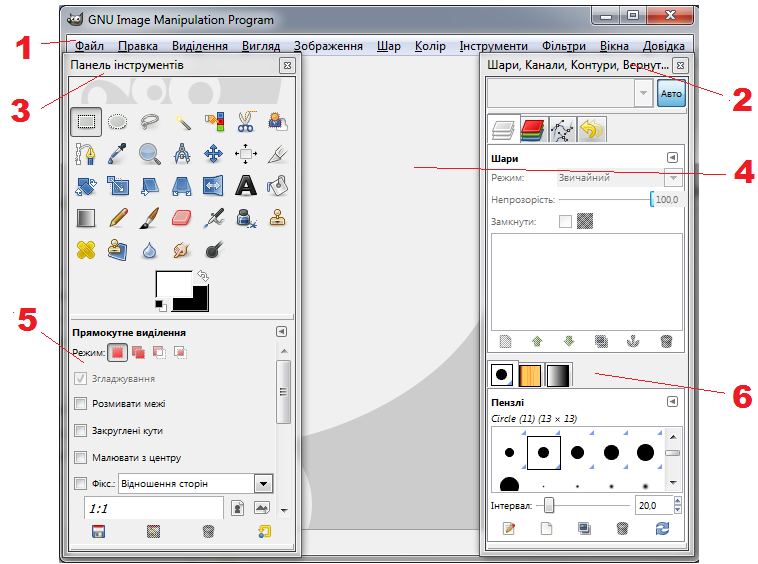Select the Rotate tool
The height and width of the screenshot is (564, 758).
(86, 186)
